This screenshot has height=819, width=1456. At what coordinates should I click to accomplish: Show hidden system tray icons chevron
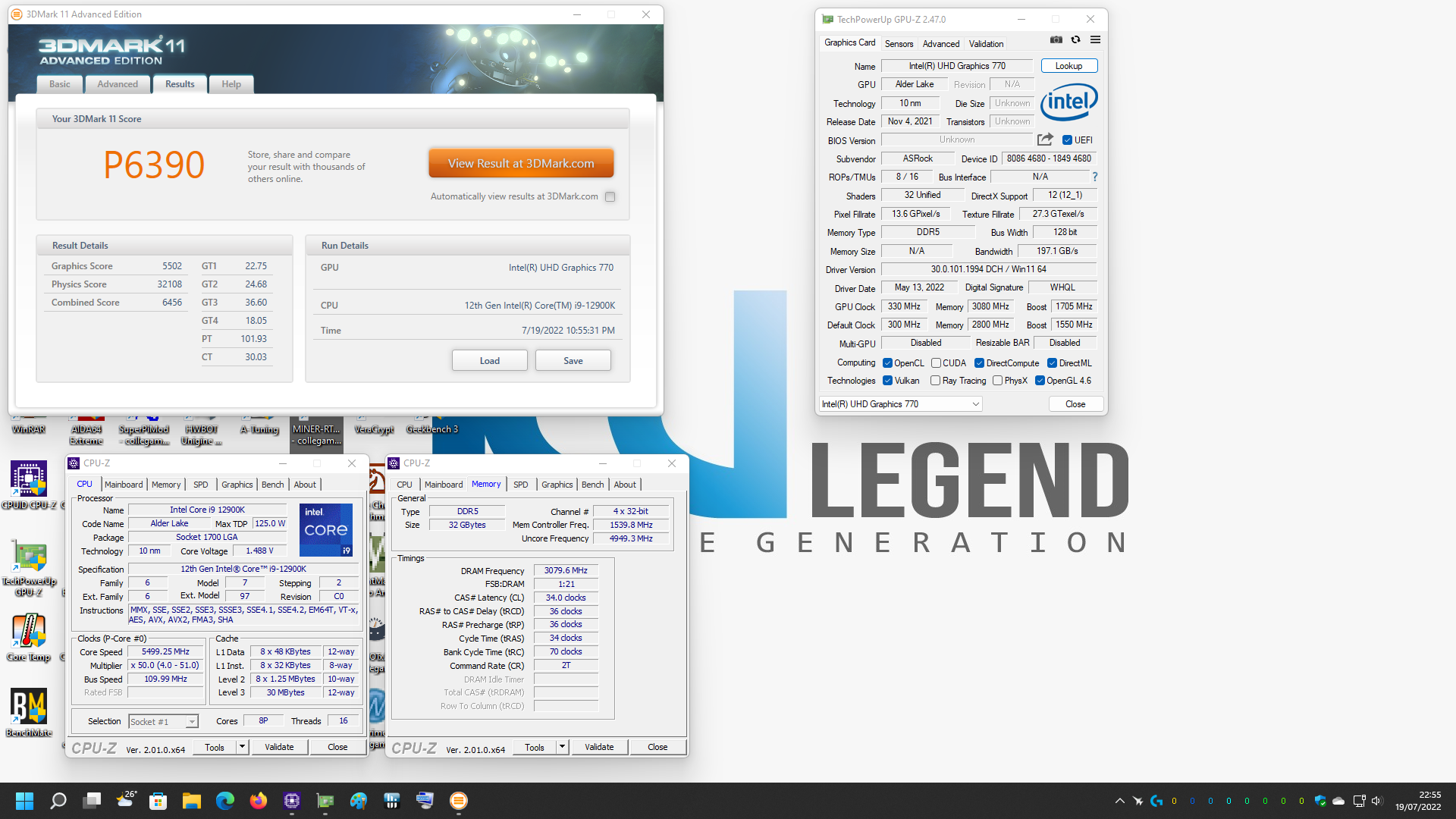(x=1119, y=801)
